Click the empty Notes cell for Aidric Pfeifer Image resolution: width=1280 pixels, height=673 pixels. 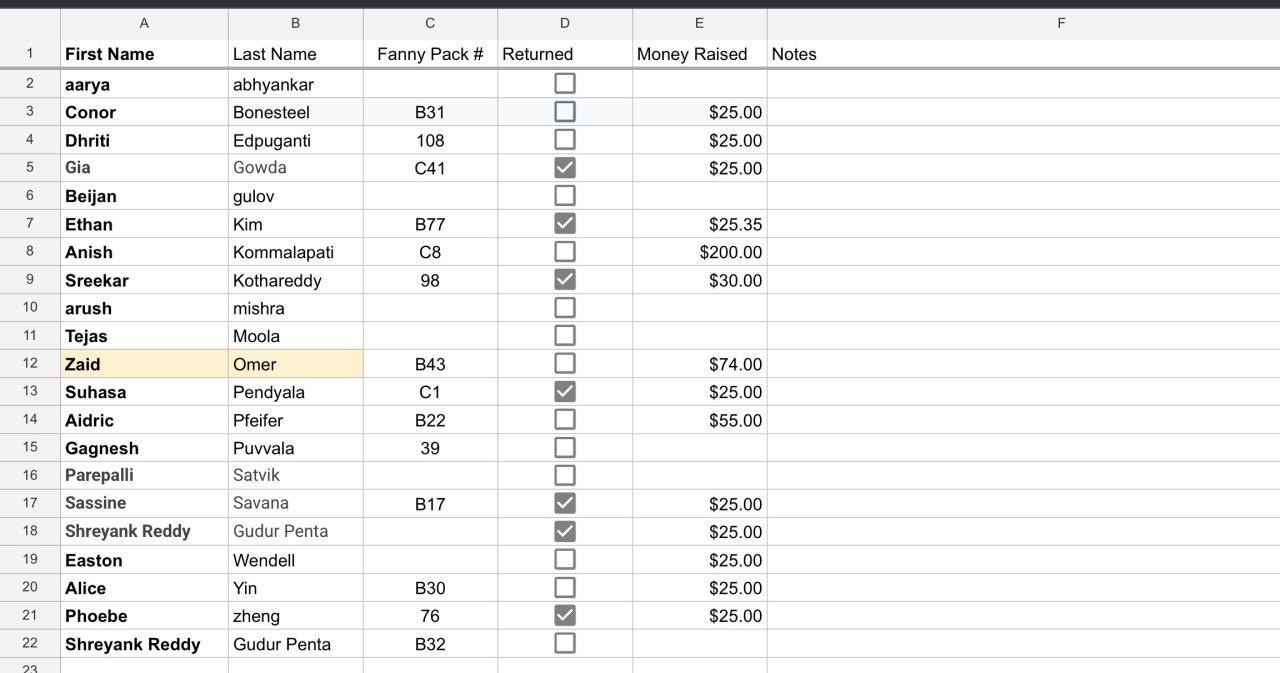1023,420
